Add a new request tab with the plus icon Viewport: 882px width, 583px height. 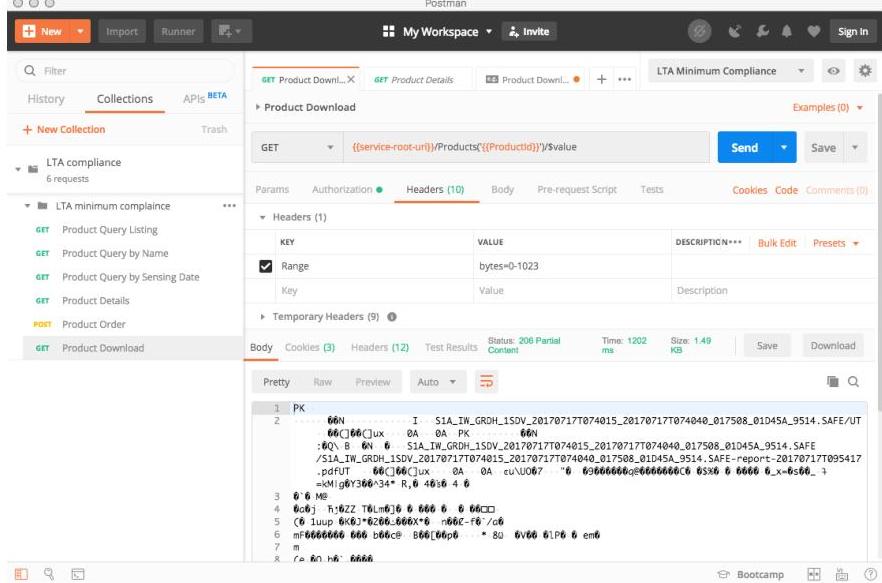601,79
